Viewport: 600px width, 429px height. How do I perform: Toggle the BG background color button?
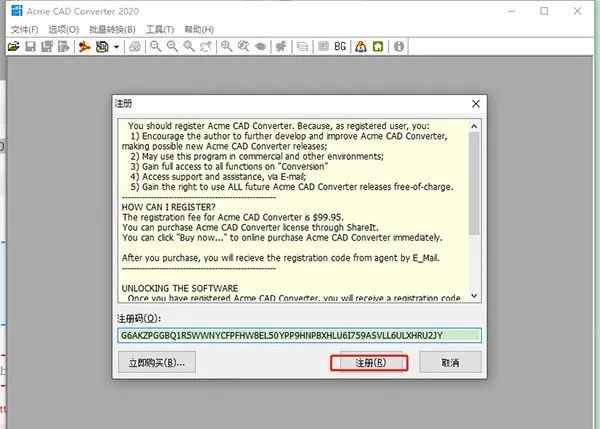pos(340,47)
